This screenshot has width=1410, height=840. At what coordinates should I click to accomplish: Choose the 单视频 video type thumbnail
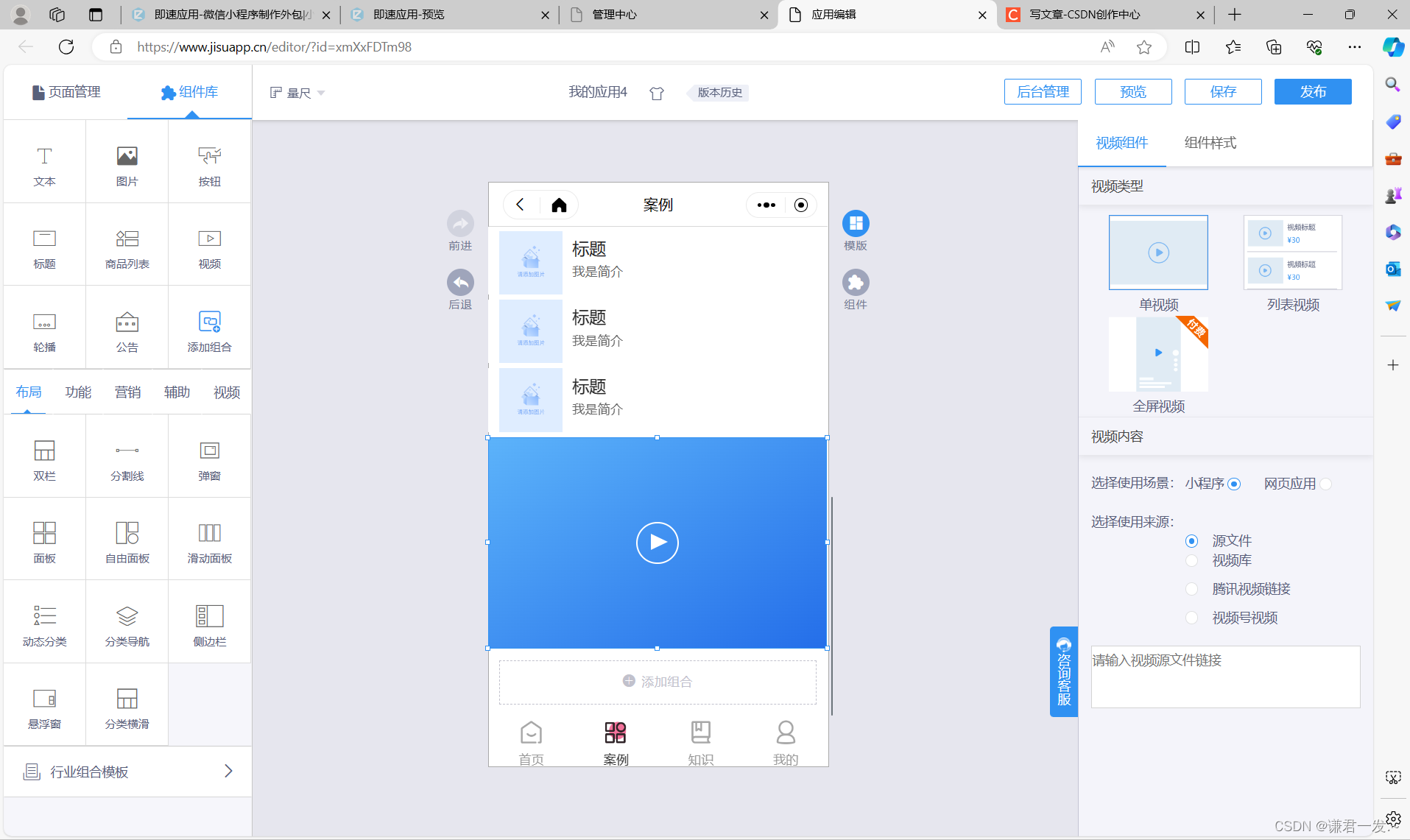1158,253
